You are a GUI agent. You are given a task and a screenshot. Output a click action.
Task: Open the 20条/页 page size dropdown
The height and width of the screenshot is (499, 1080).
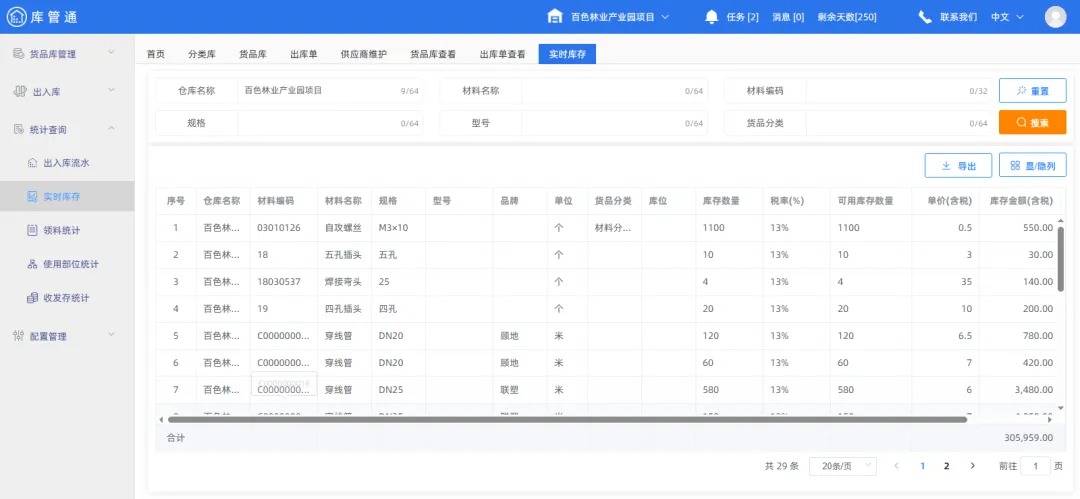pyautogui.click(x=842, y=466)
